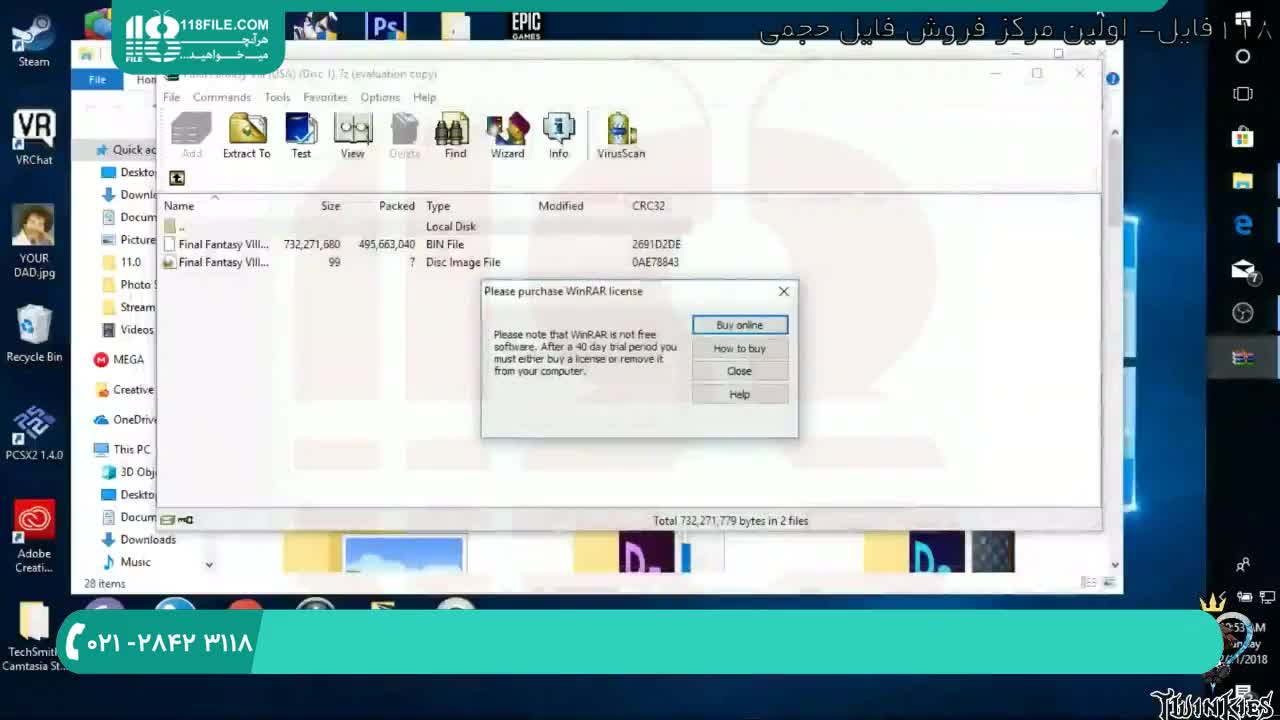Run the Test archive tool
1280x720 pixels.
301,135
